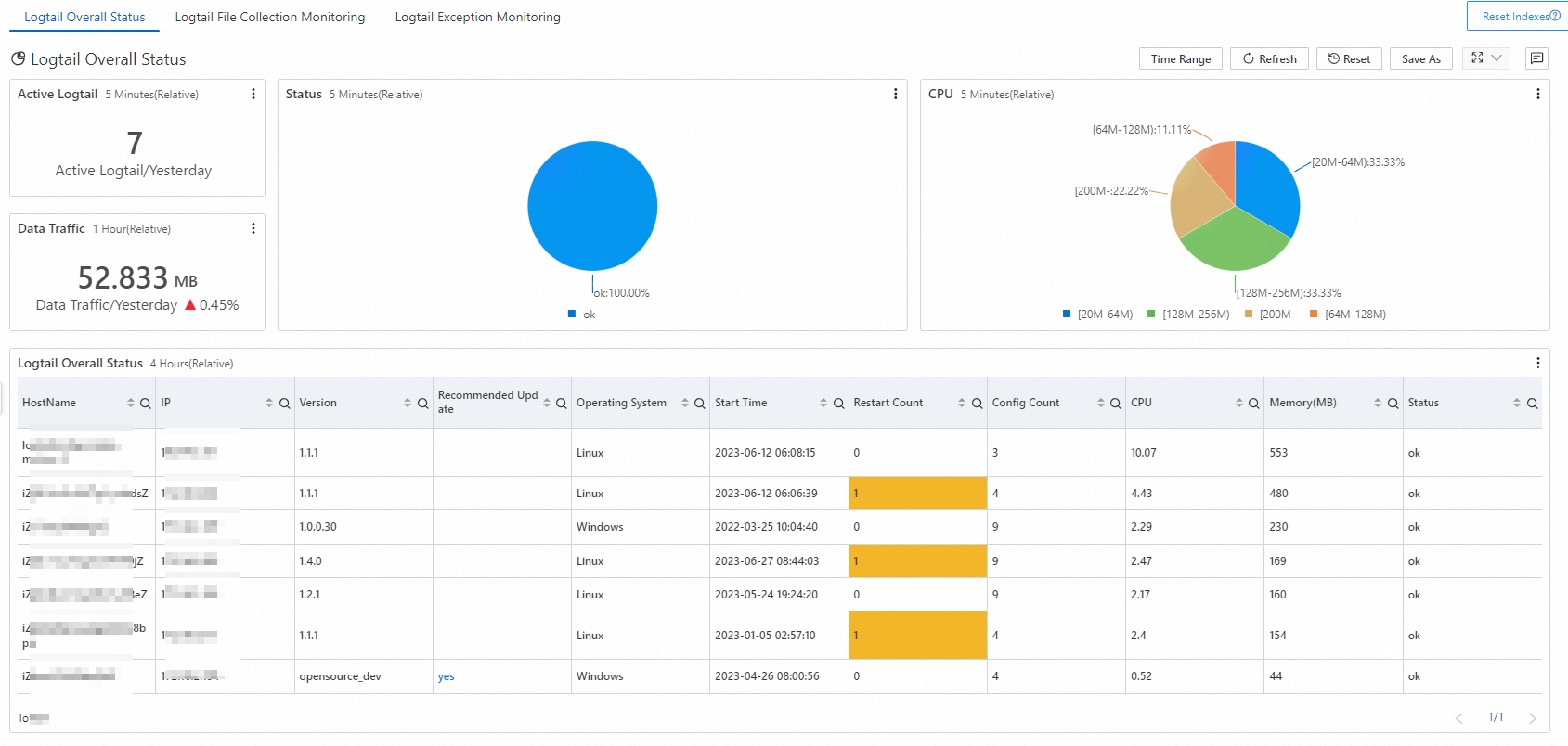The image size is (1568, 746).
Task: Toggle the 'ok' legend item in Status chart
Action: coord(582,315)
